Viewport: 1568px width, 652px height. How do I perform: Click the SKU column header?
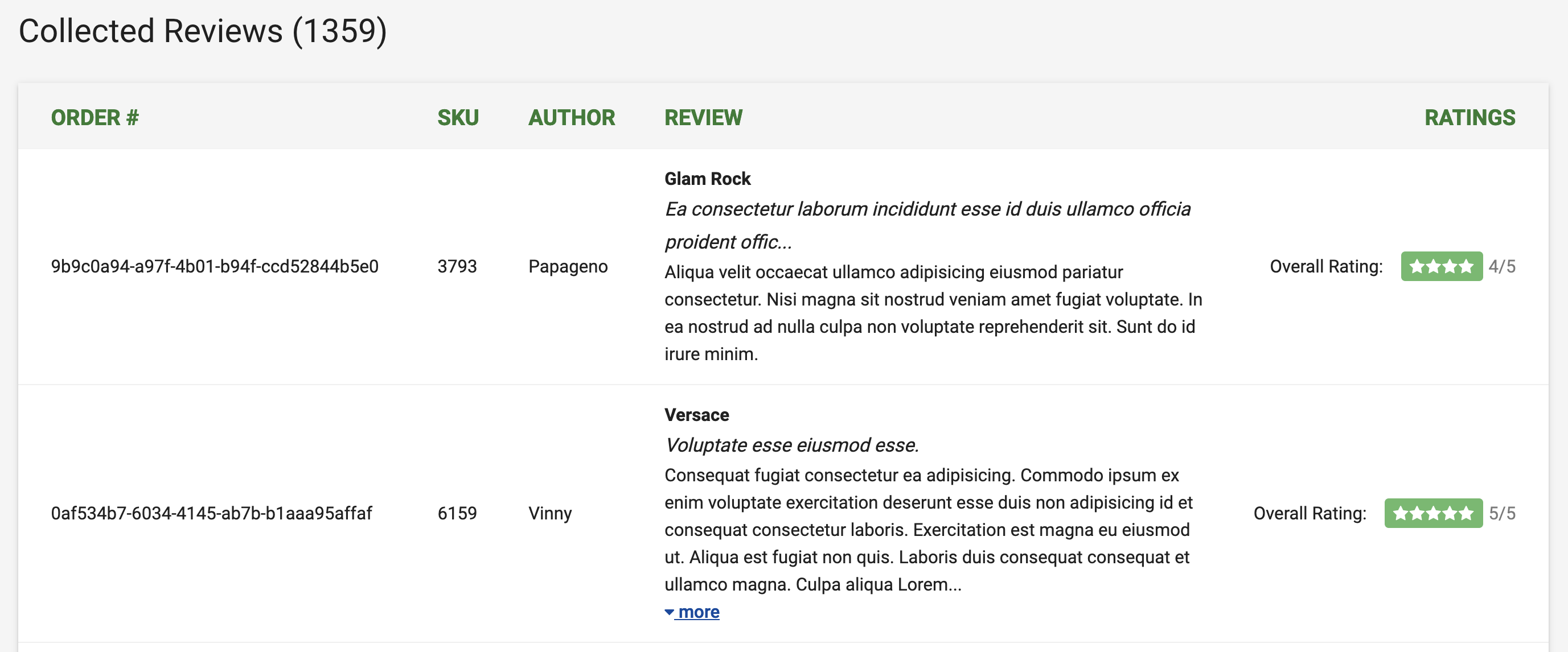[x=458, y=117]
